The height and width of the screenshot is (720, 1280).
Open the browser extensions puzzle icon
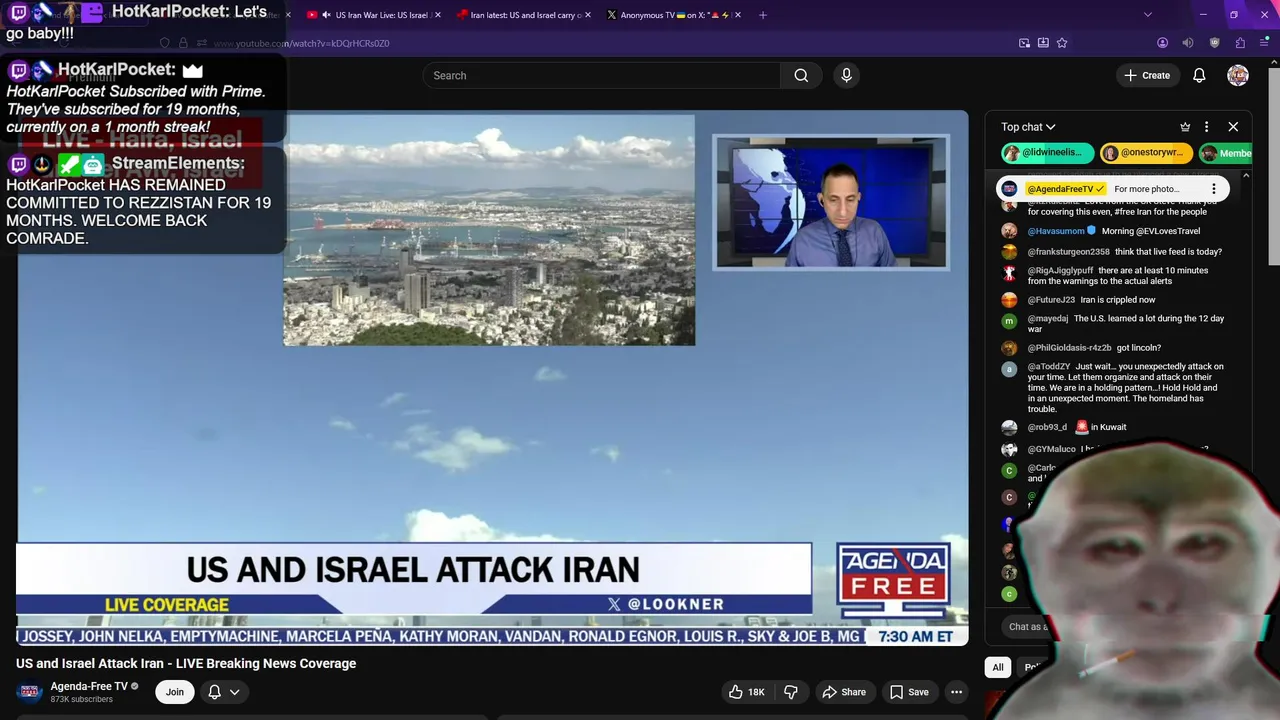pyautogui.click(x=1240, y=43)
